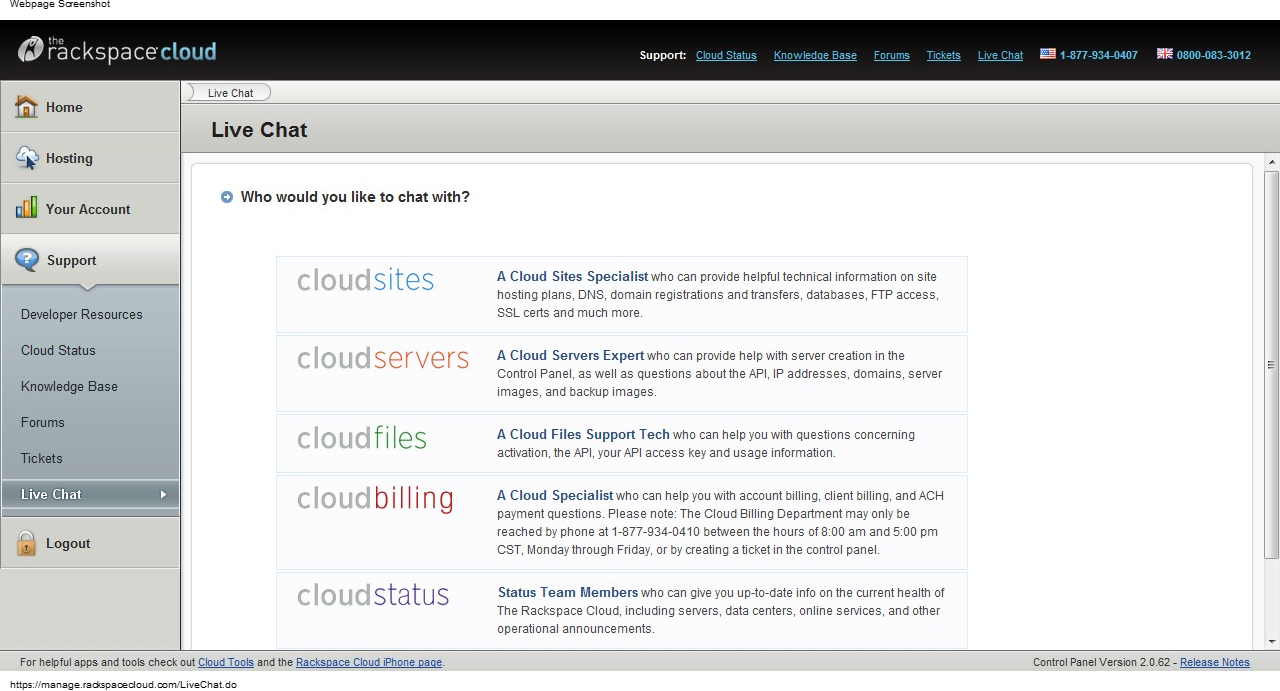The width and height of the screenshot is (1280, 691).
Task: Click the Rackspace Cloud logo
Action: [117, 51]
